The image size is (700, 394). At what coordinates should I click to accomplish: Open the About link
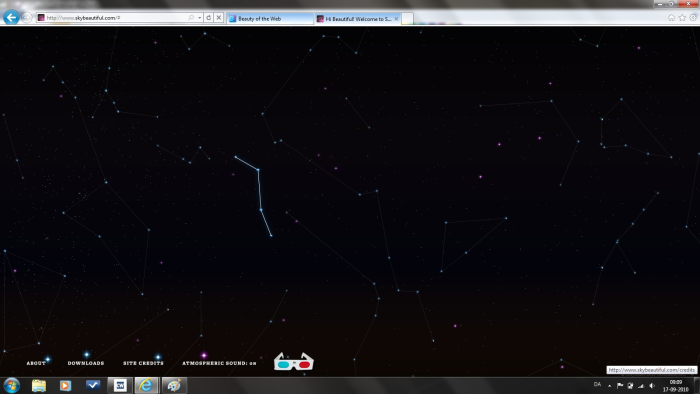[x=36, y=363]
